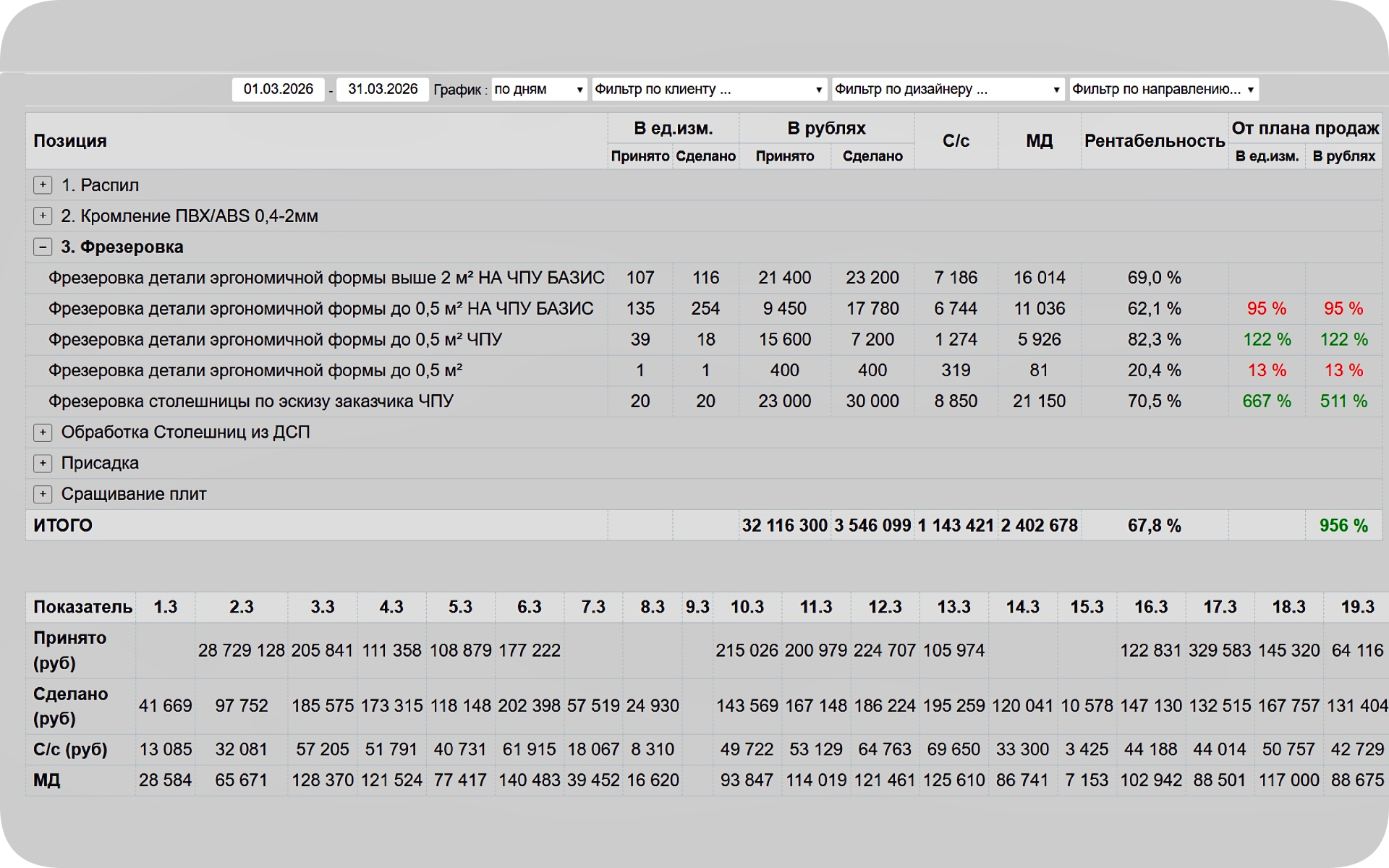Expand the Присадка group
1389x868 pixels.
(x=43, y=463)
